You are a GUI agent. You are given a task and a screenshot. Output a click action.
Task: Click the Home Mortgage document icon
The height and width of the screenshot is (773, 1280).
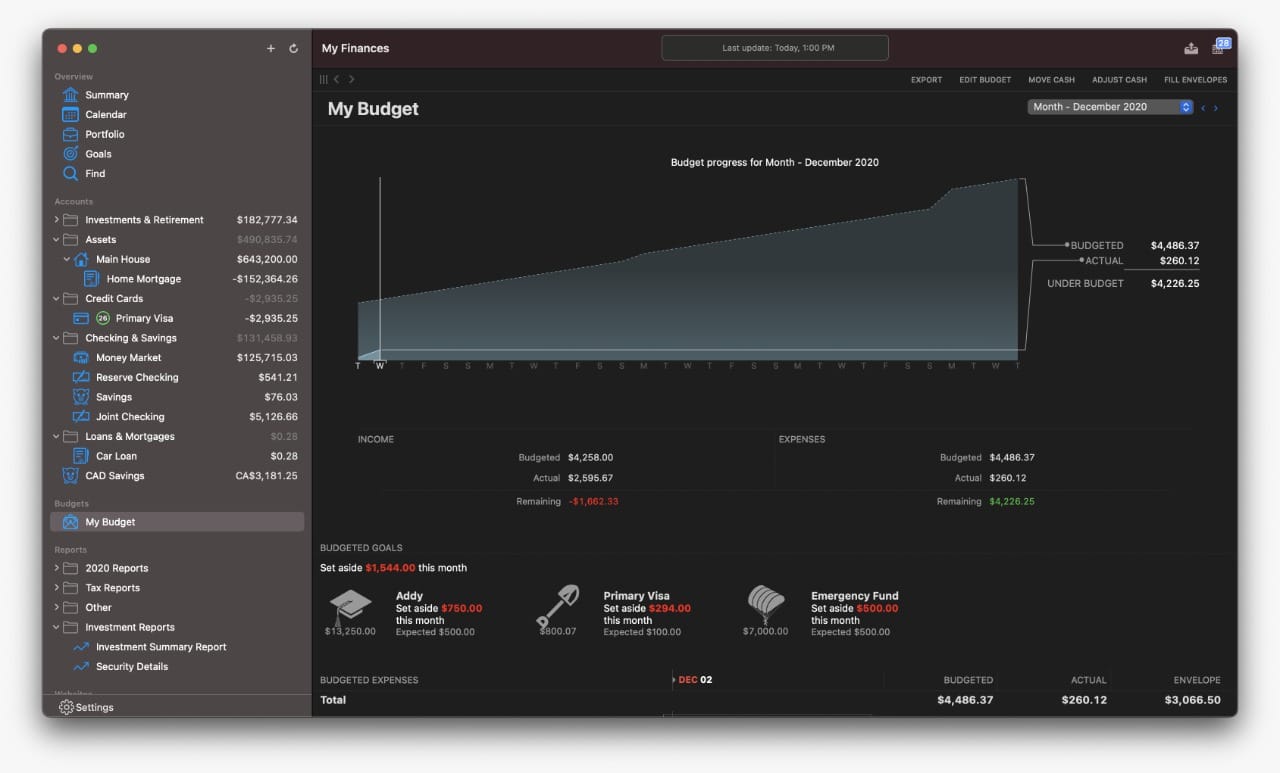pos(91,279)
